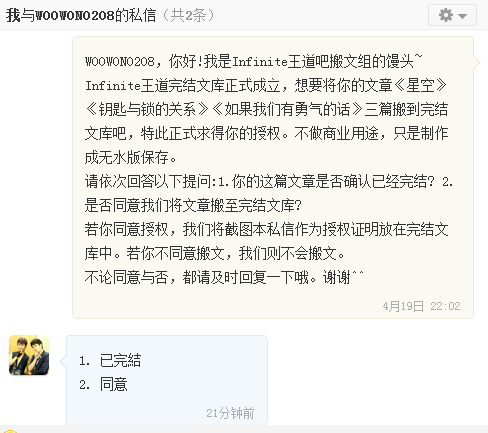Click the conversation title with WOOWONO208

(x=81, y=15)
